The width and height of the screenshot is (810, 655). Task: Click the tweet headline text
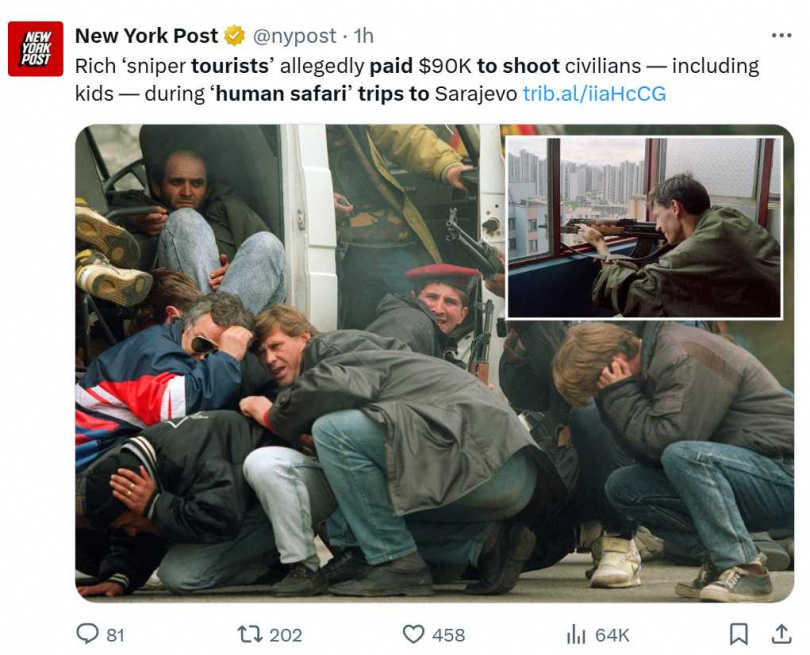pos(371,80)
